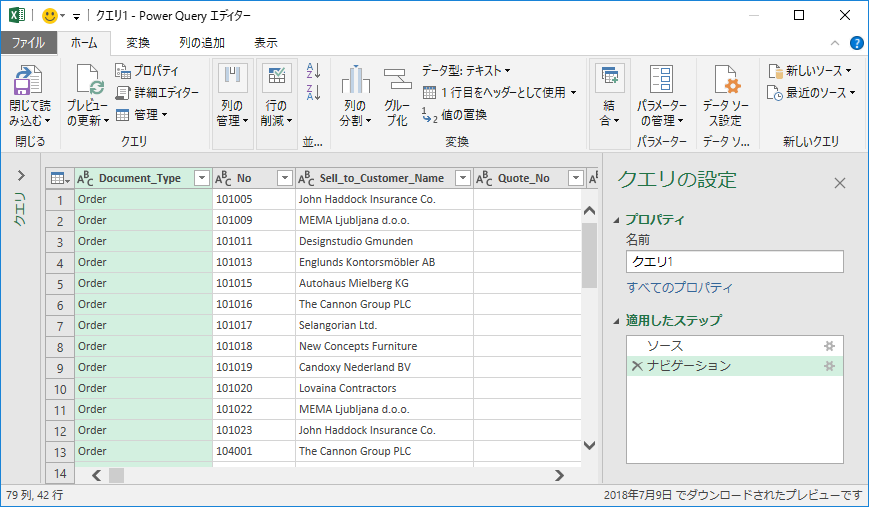The height and width of the screenshot is (507, 869).
Task: Switch to the View (表示) tab
Action: 265,43
